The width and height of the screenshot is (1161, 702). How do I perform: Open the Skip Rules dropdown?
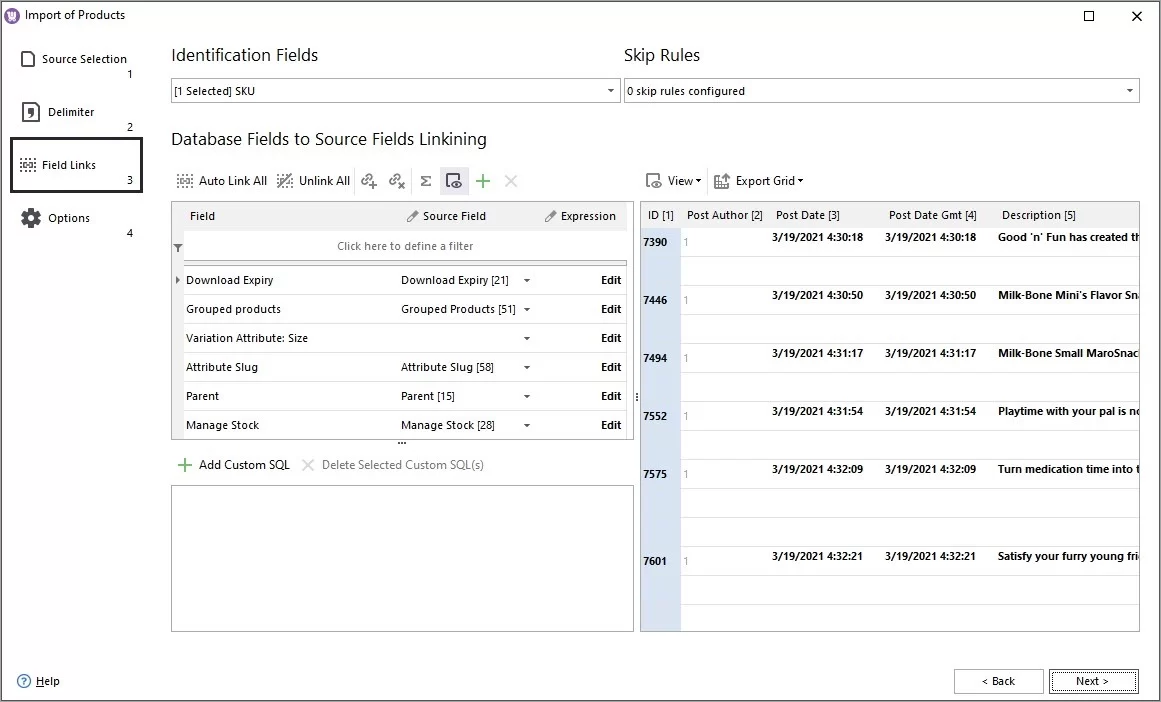pos(1131,90)
